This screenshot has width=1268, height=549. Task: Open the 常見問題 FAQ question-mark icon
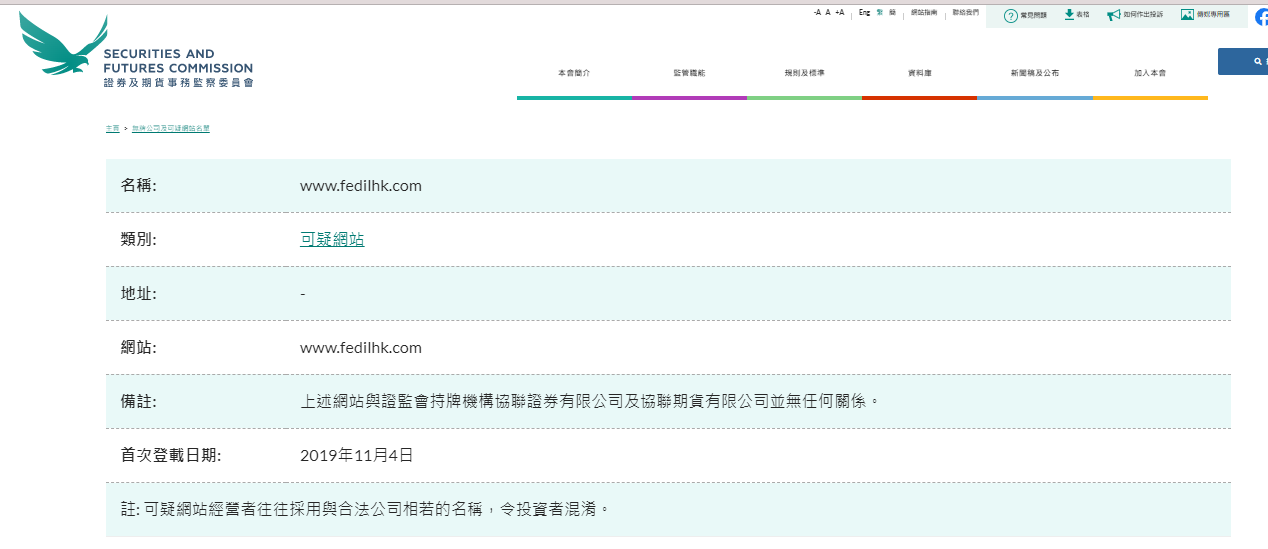tap(1010, 15)
